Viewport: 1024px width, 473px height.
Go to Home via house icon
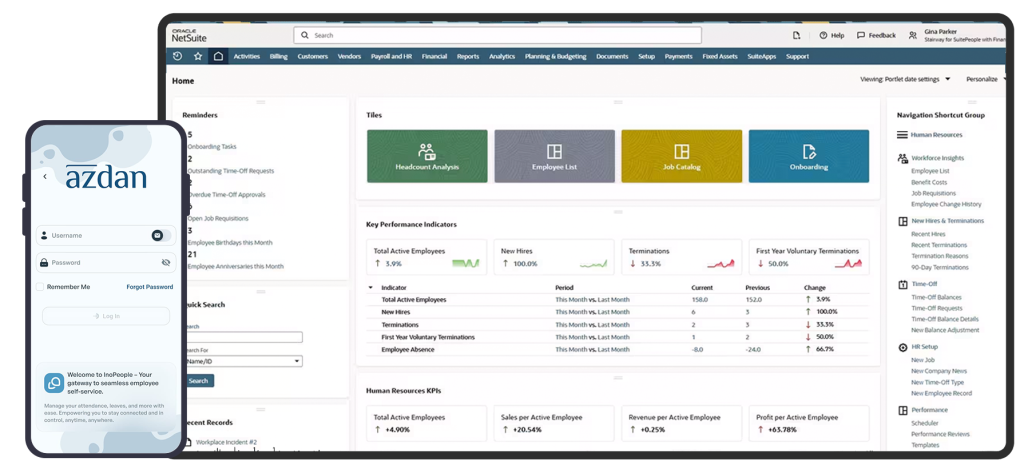pos(218,56)
